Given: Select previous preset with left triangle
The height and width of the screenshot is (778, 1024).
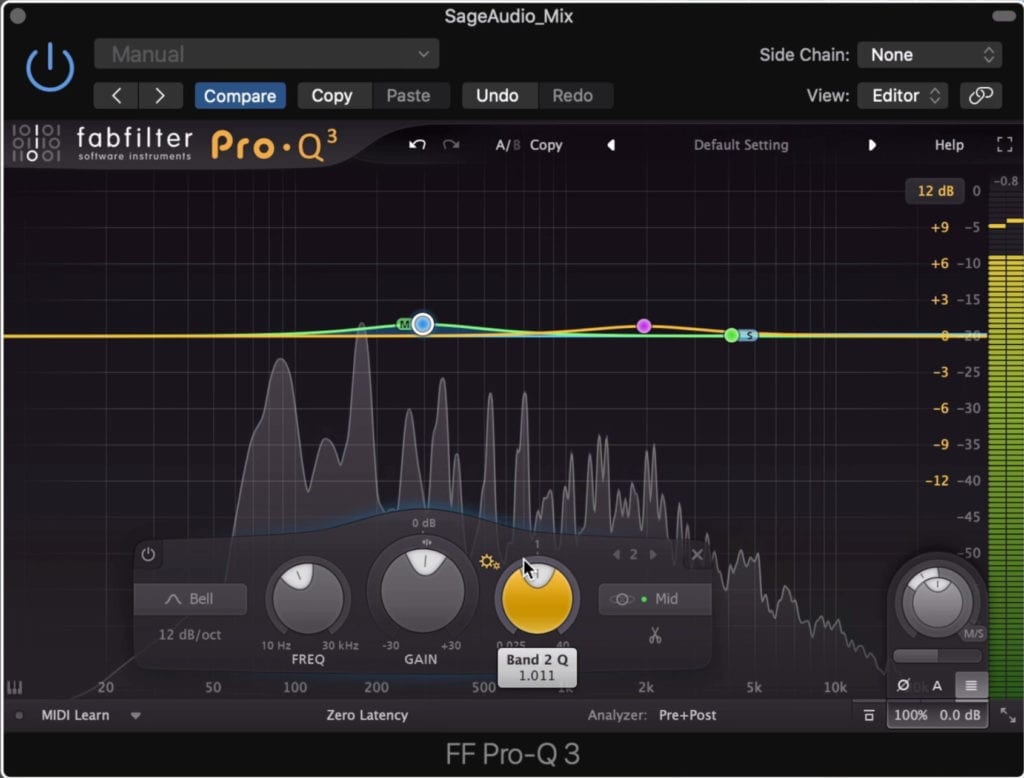Looking at the screenshot, I should pos(611,145).
